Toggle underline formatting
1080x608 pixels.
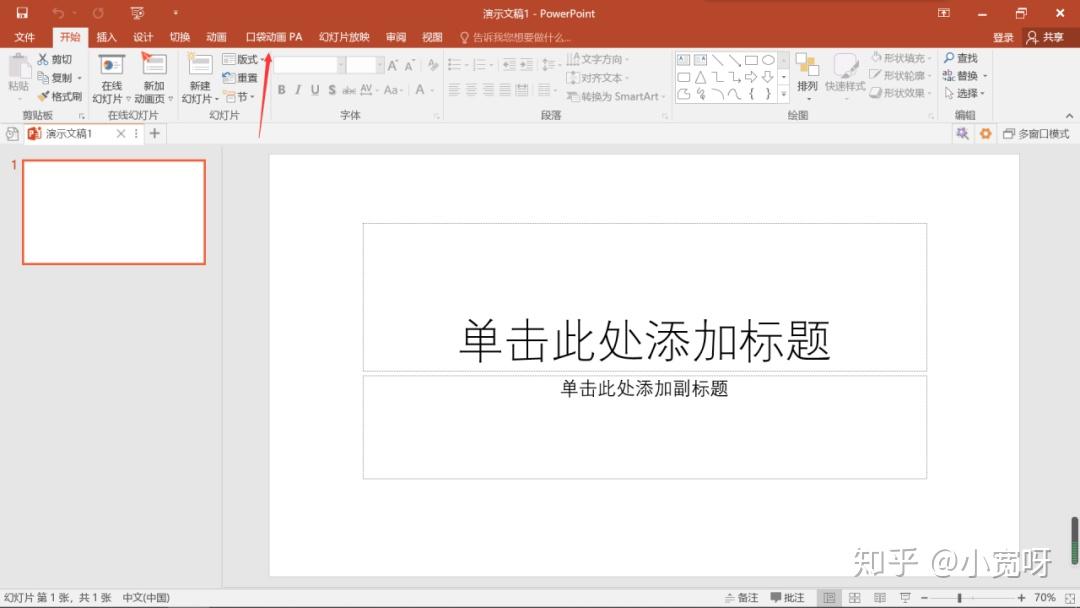point(315,90)
